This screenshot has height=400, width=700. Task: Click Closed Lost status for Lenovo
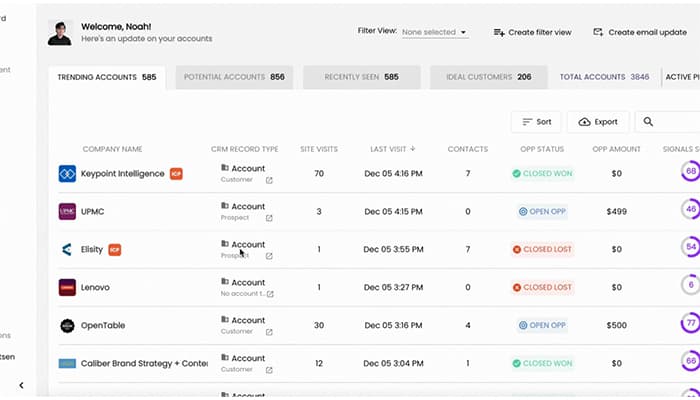(x=542, y=288)
